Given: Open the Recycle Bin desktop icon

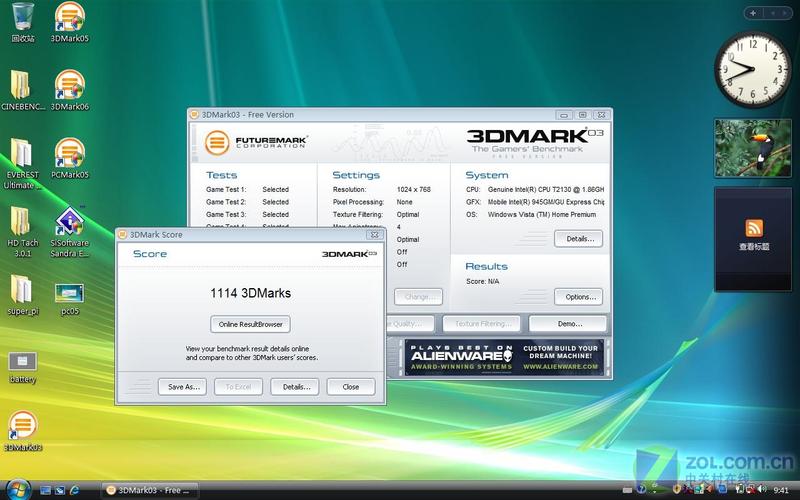Looking at the screenshot, I should click(x=22, y=21).
